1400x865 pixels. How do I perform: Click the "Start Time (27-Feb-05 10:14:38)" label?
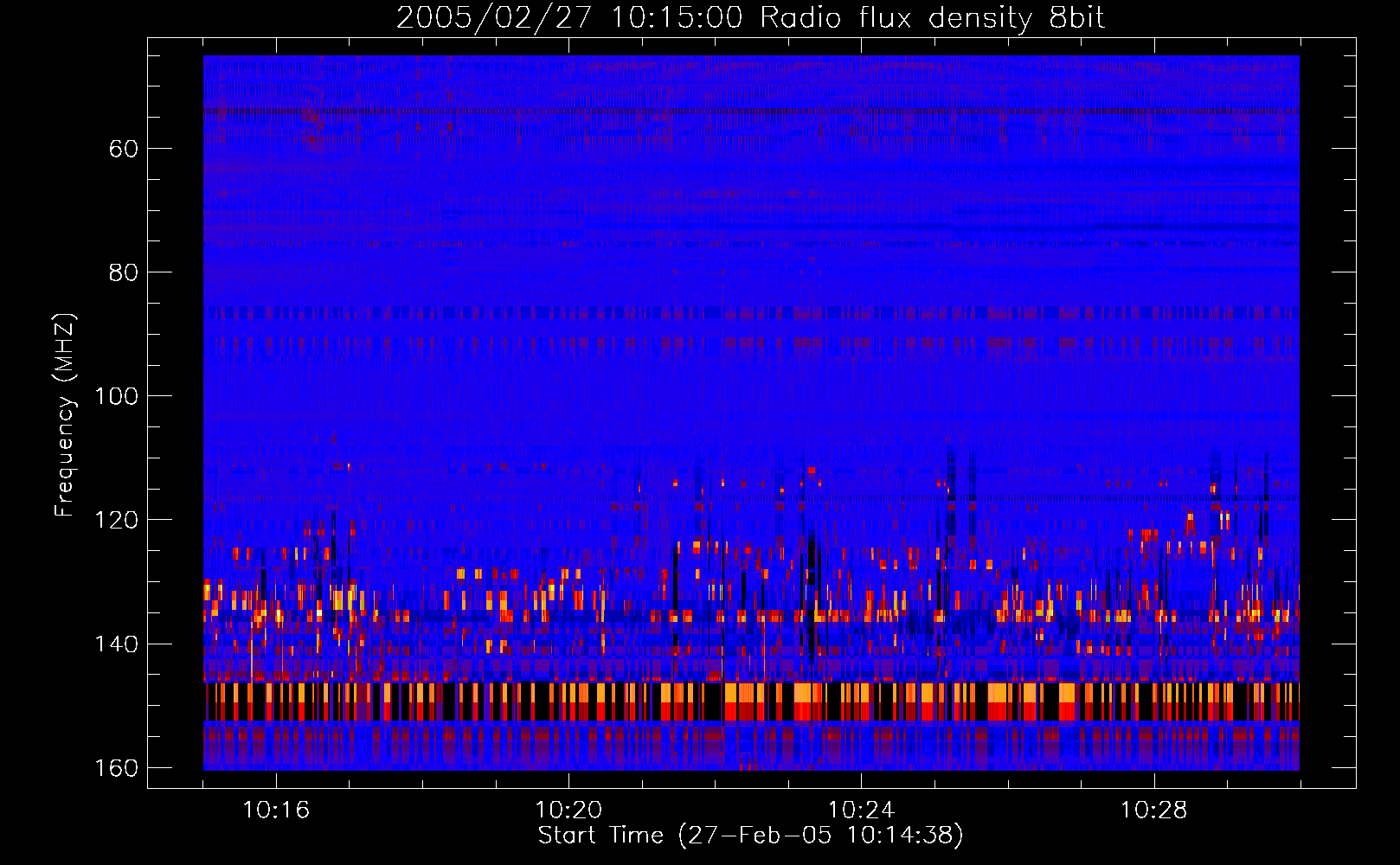click(750, 836)
